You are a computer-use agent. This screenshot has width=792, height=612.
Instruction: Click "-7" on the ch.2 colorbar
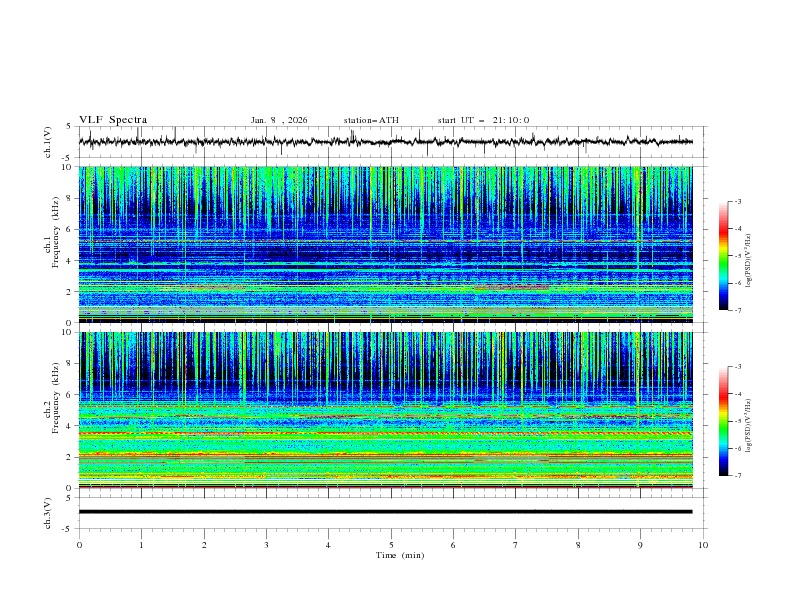coord(737,475)
